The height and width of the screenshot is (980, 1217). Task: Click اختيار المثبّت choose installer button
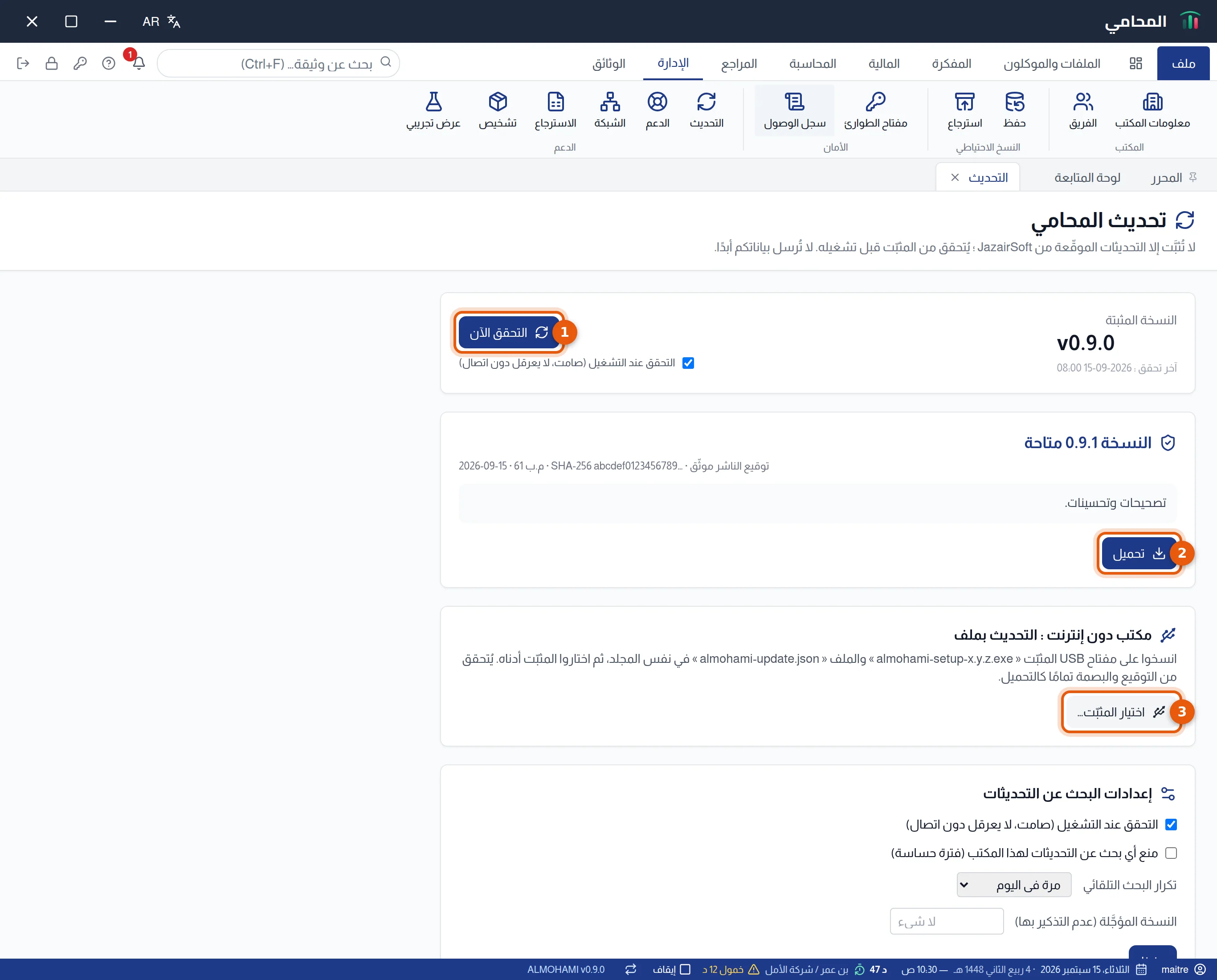[1121, 712]
